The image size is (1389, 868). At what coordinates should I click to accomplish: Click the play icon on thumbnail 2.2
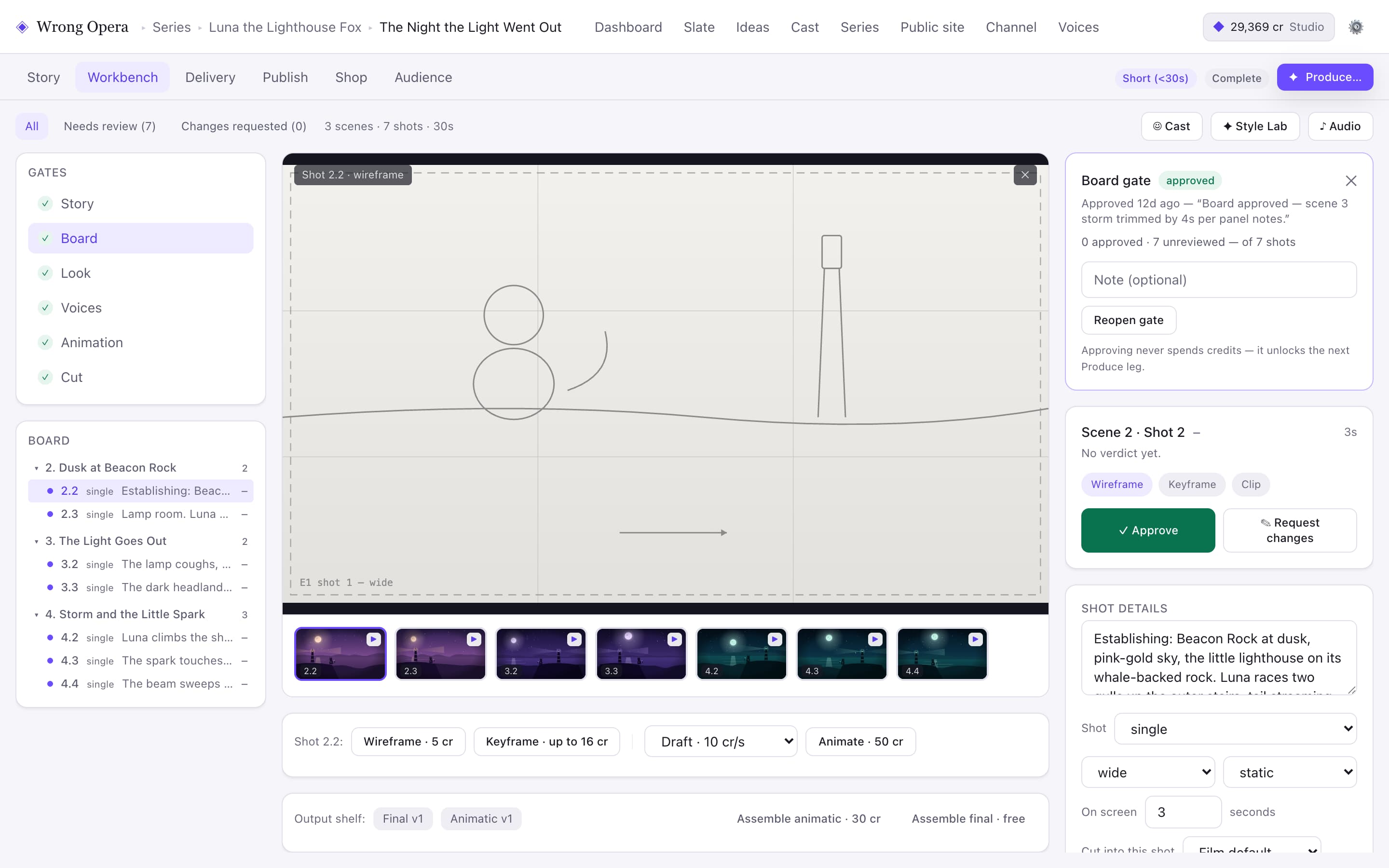point(373,639)
